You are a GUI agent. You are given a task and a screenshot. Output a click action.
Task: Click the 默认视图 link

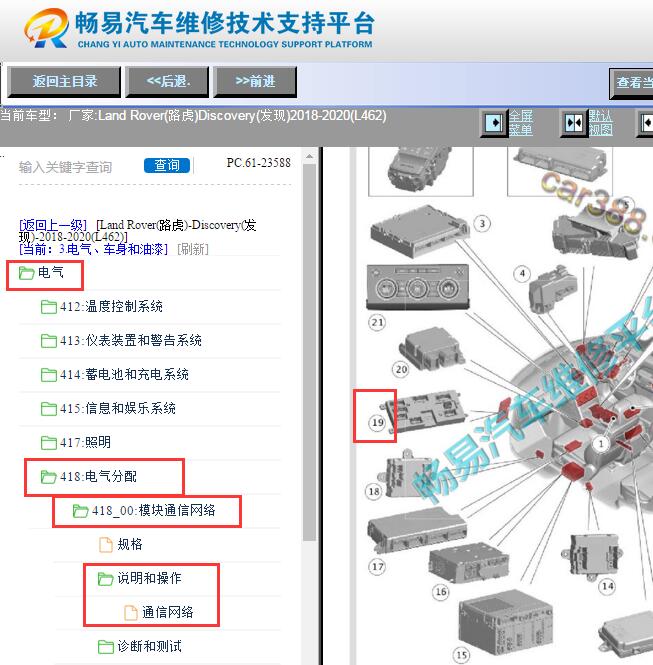pos(600,123)
